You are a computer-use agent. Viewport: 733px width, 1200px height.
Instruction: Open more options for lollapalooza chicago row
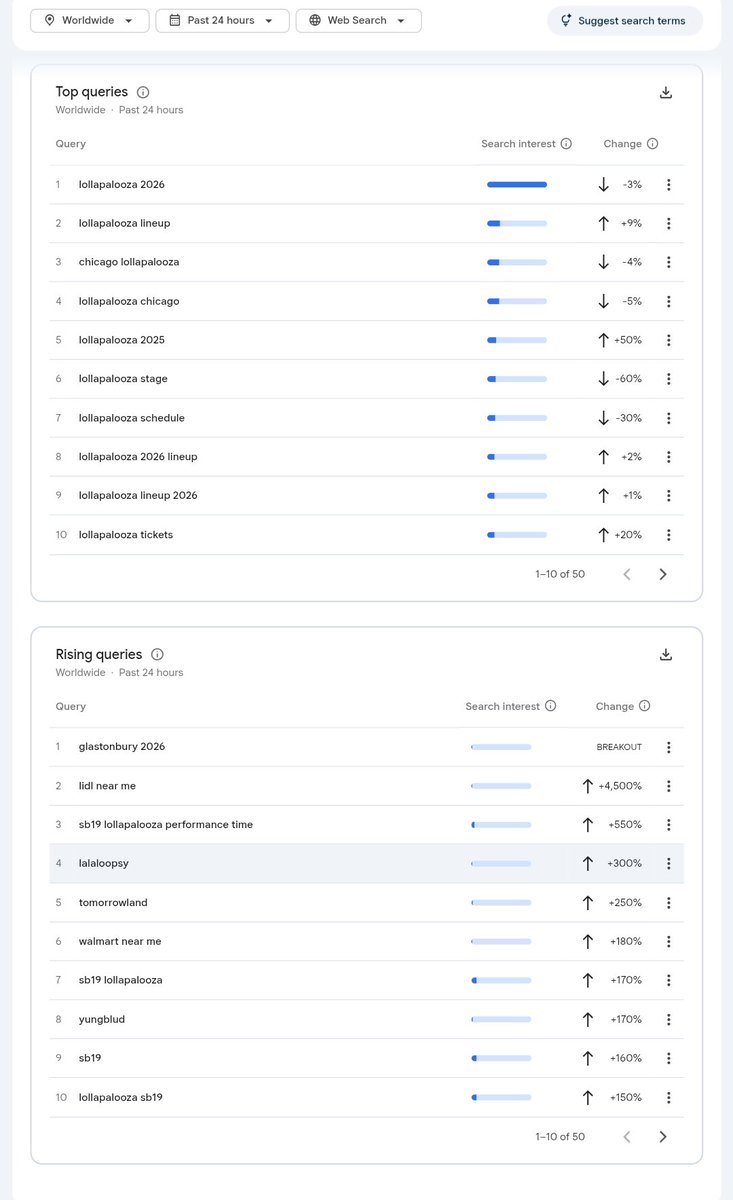coord(668,301)
